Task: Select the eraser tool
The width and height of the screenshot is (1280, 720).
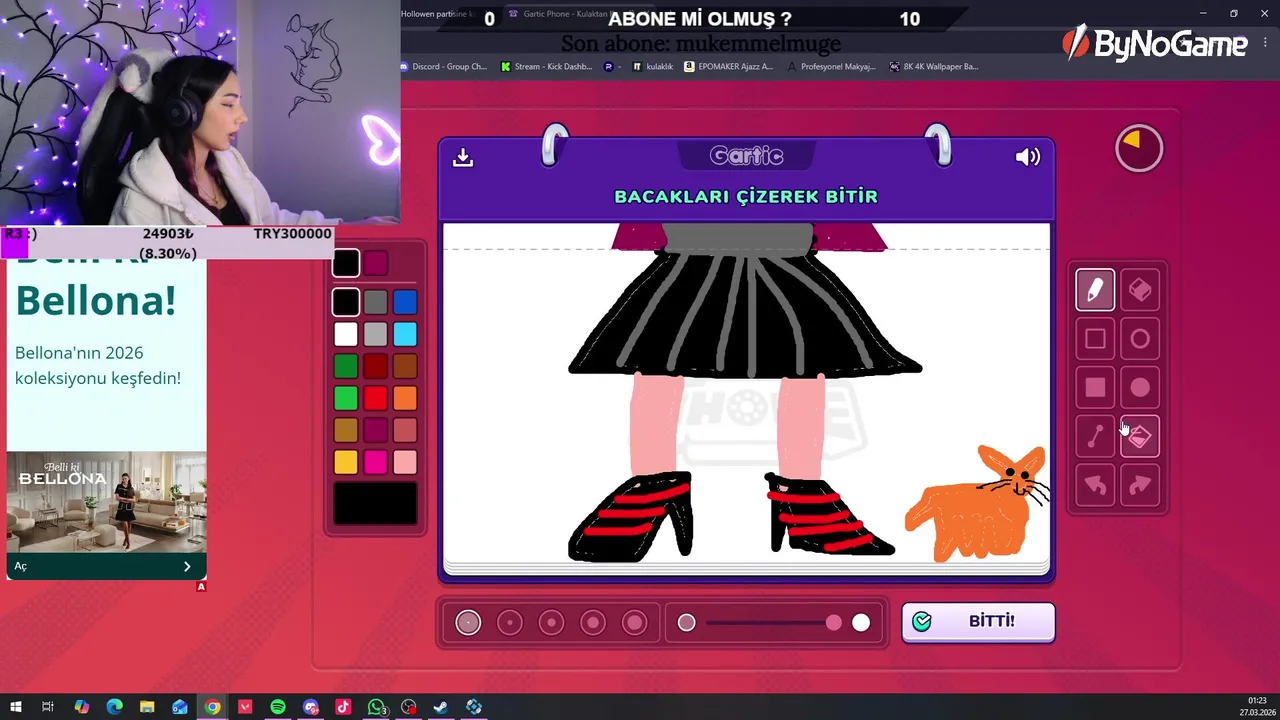Action: coord(1140,290)
